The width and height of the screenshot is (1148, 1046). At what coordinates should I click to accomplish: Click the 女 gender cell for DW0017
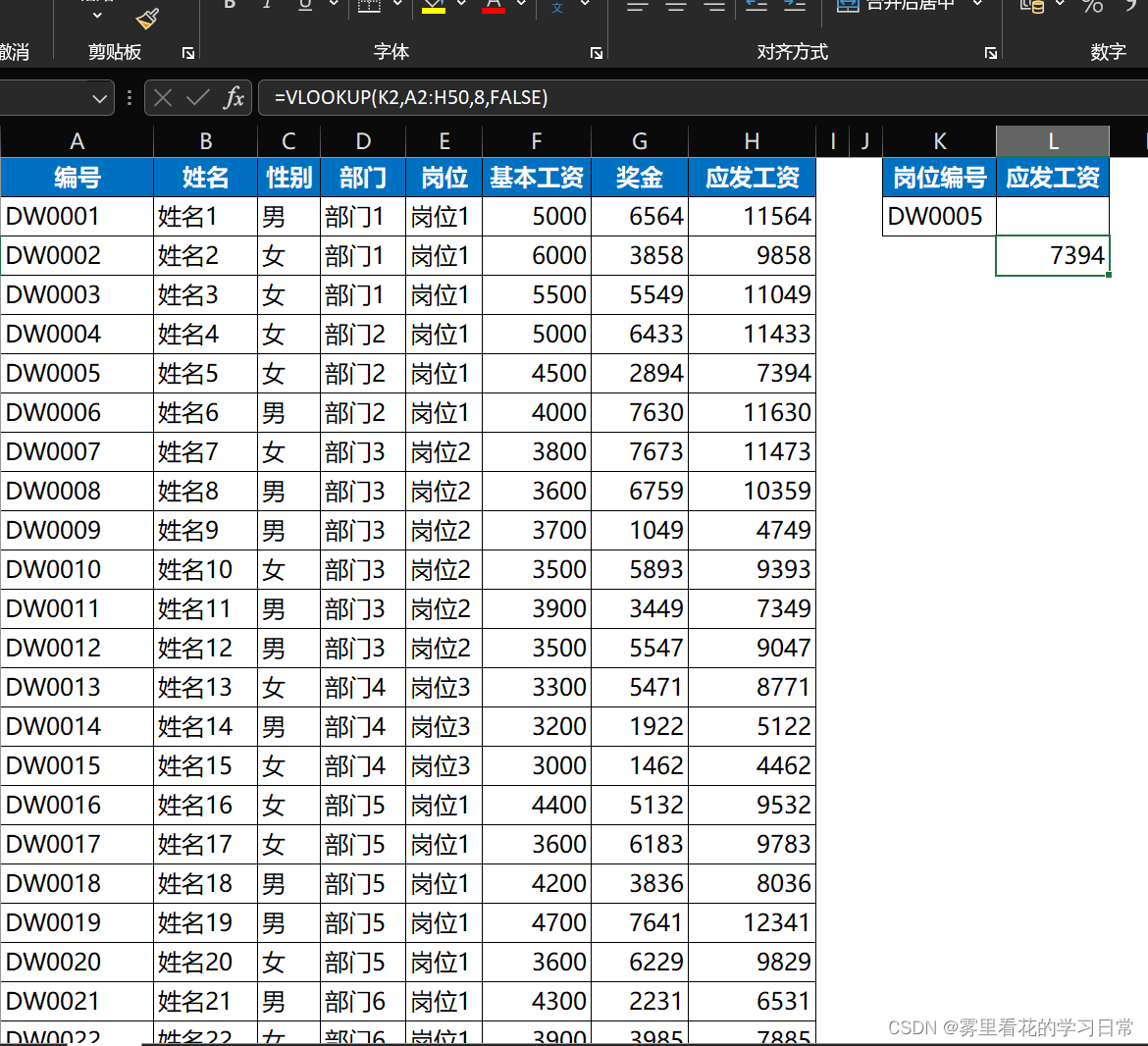point(288,844)
